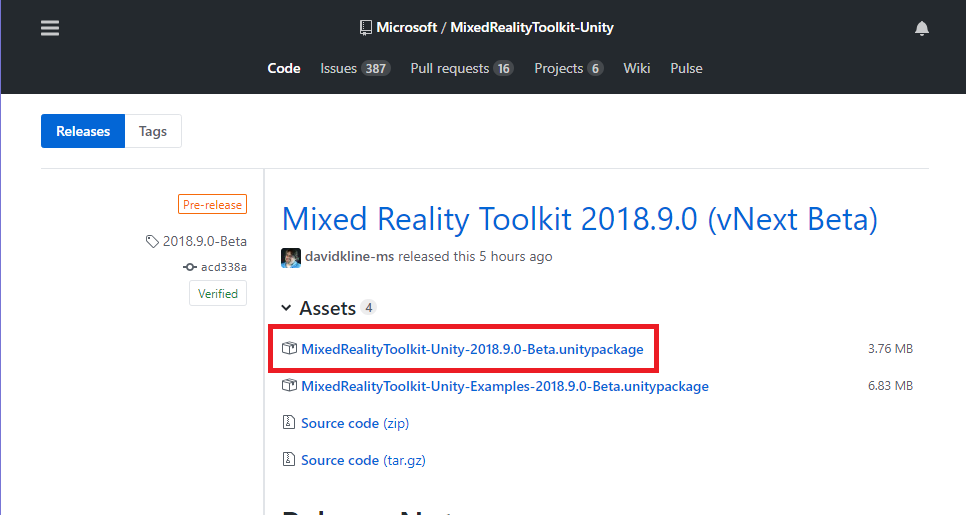Open the Mixed Reality Toolkit 2018.9.0 release title
Viewport: 966px width, 515px height.
pos(579,219)
